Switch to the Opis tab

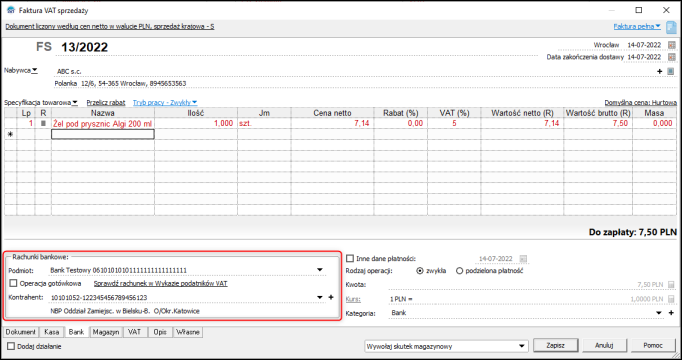160,332
